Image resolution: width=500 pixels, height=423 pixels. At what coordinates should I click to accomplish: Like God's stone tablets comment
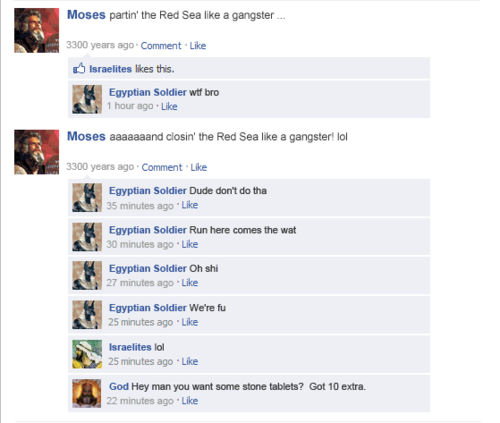[190, 401]
